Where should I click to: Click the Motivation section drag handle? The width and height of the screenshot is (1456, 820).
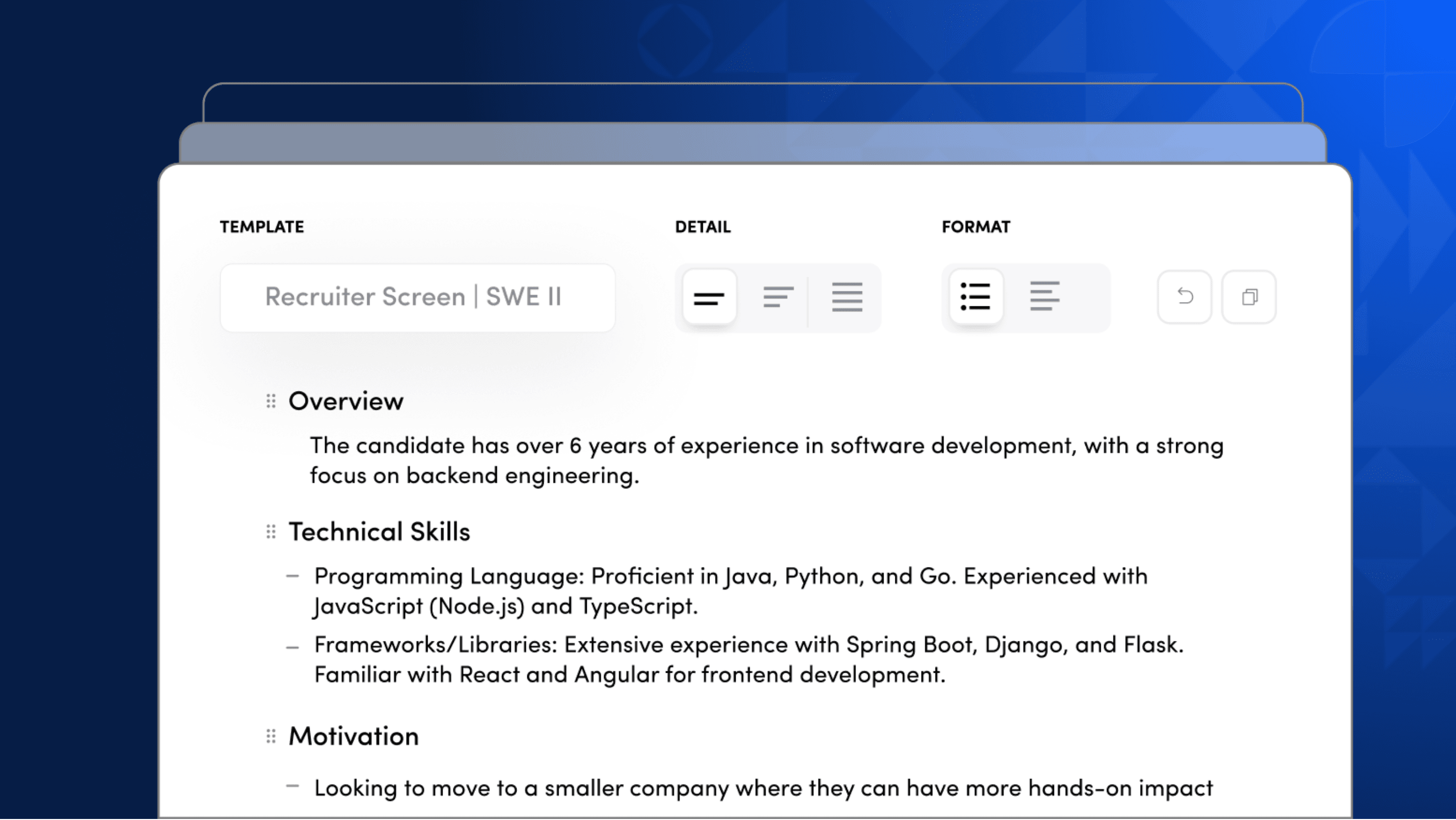[x=271, y=736]
